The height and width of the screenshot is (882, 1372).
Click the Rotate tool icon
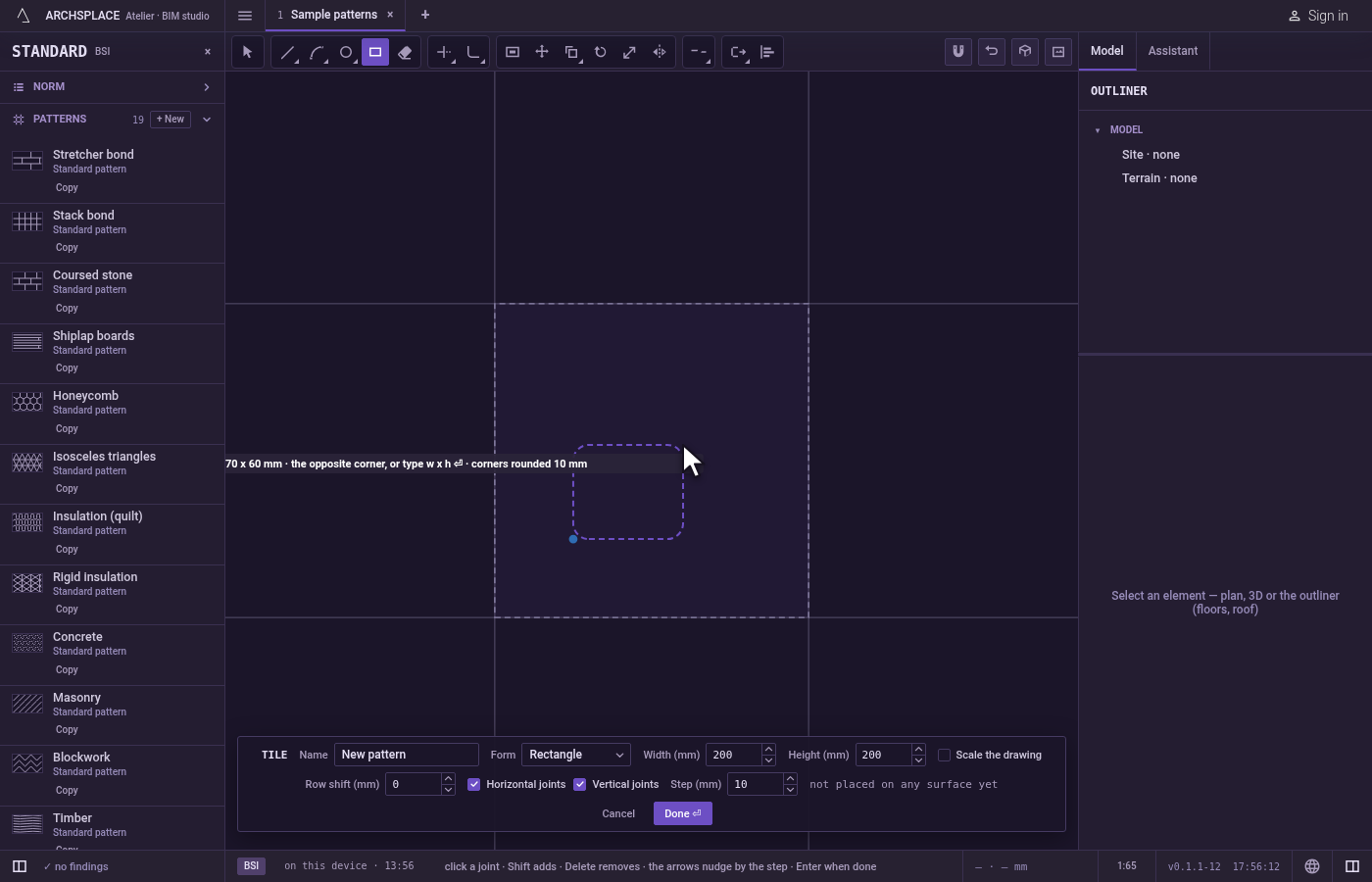coord(601,52)
